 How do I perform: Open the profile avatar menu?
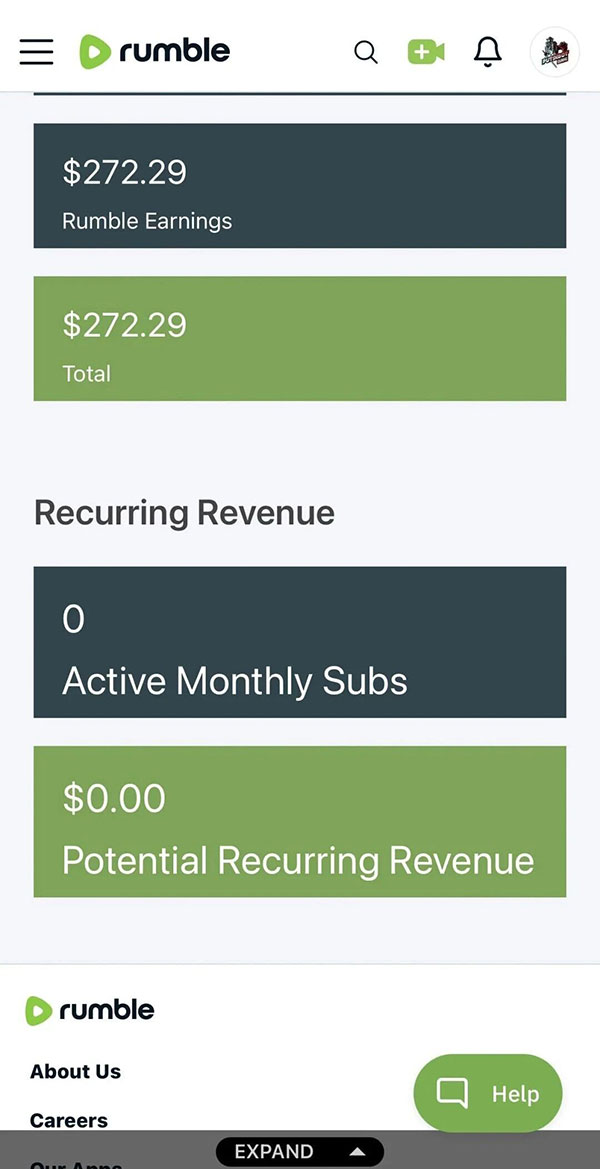(x=554, y=52)
